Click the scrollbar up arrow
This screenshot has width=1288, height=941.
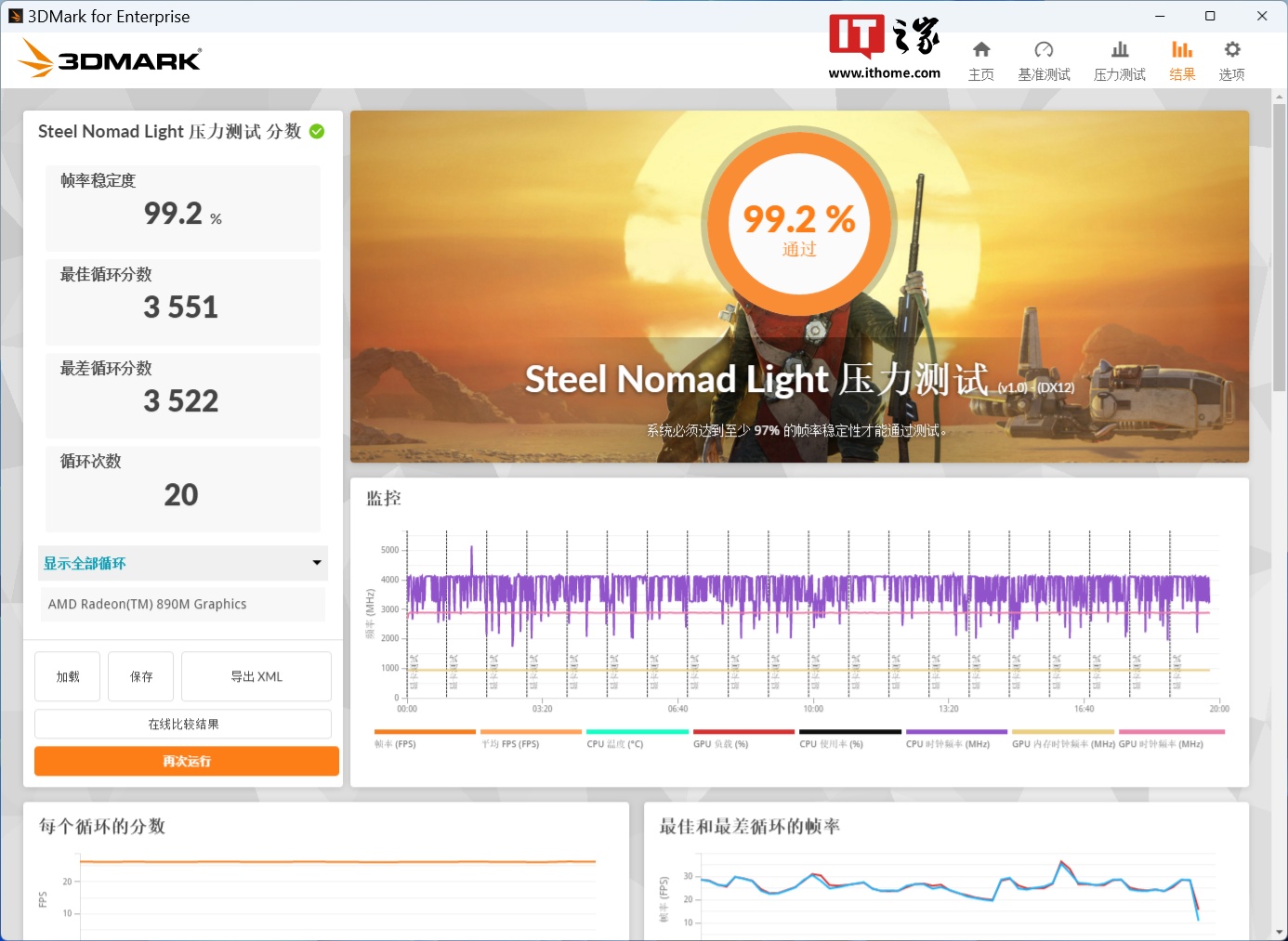pyautogui.click(x=1280, y=96)
